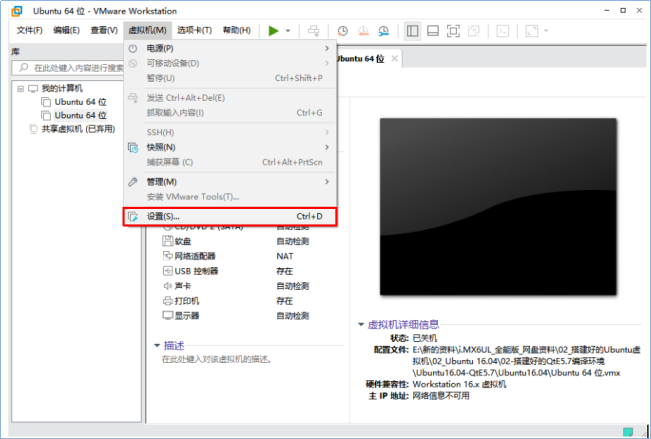Click the 共享虚拟机 (已弃用) tree icon

pos(34,129)
